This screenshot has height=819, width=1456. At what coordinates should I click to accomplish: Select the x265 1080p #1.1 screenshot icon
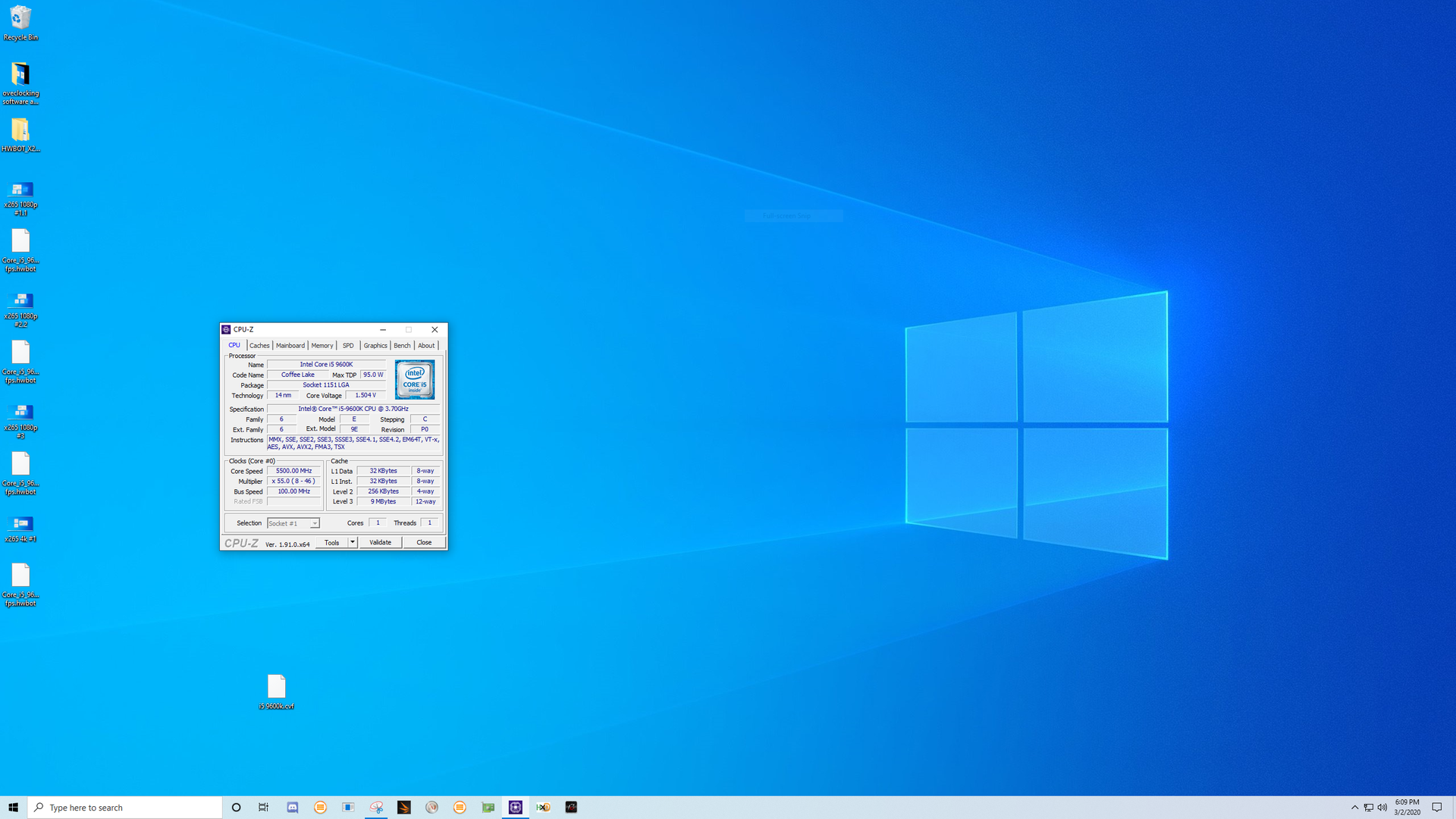coord(20,198)
